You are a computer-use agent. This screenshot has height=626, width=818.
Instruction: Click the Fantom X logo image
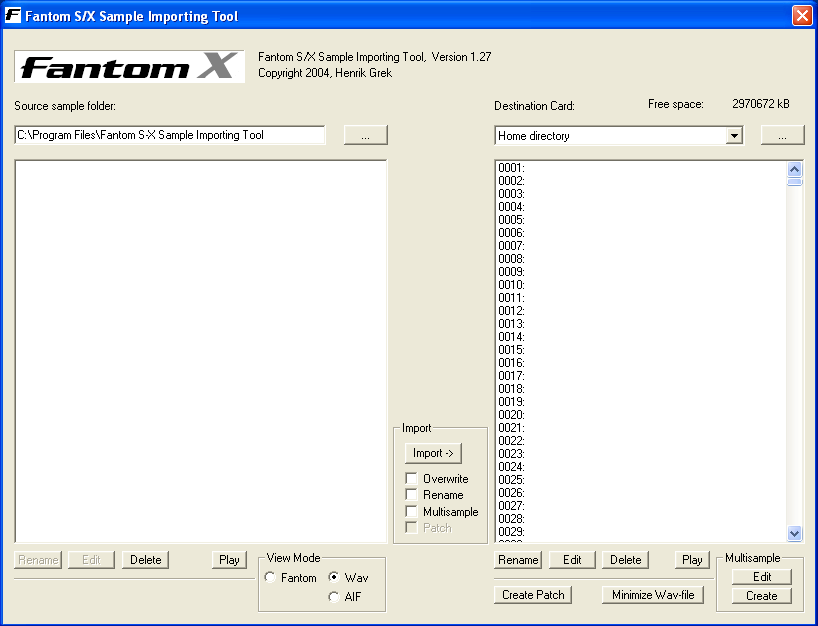tap(129, 66)
